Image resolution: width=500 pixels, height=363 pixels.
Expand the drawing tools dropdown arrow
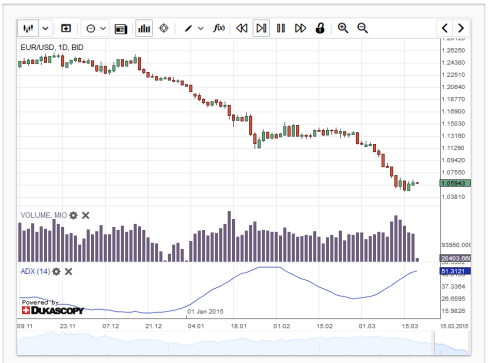[201, 28]
